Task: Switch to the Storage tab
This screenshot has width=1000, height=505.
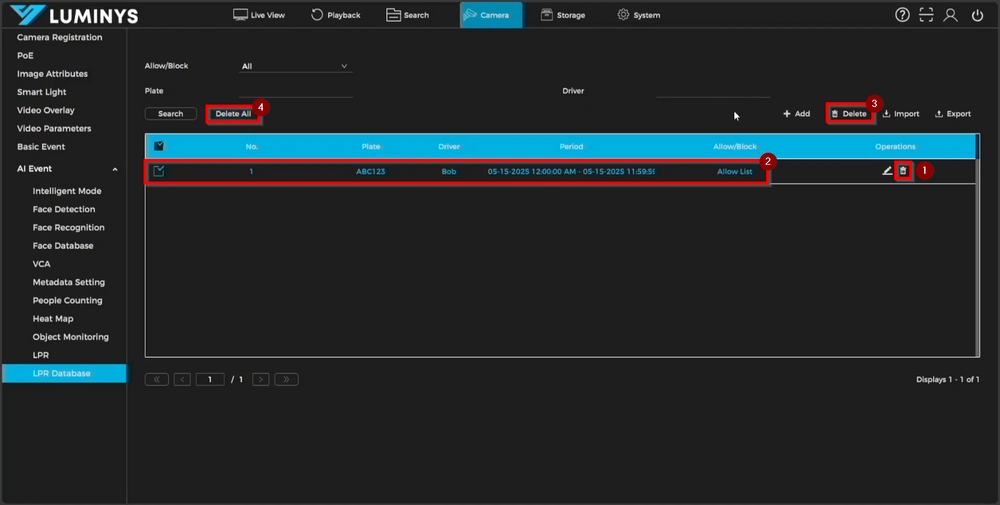Action: click(x=562, y=15)
